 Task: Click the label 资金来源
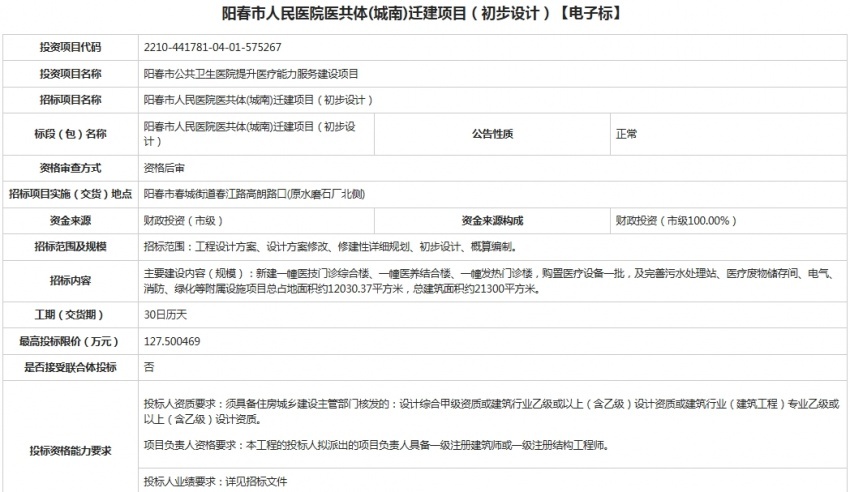(x=70, y=221)
